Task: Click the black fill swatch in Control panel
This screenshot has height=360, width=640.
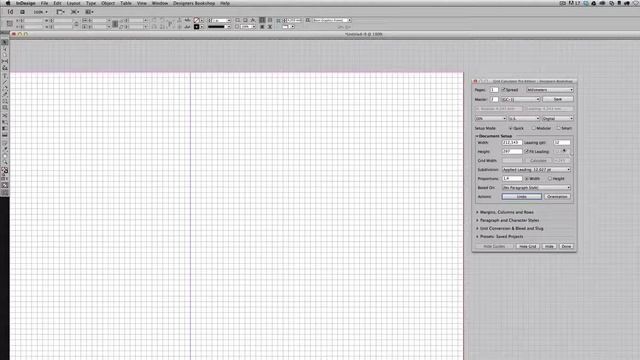Action: pos(196,27)
